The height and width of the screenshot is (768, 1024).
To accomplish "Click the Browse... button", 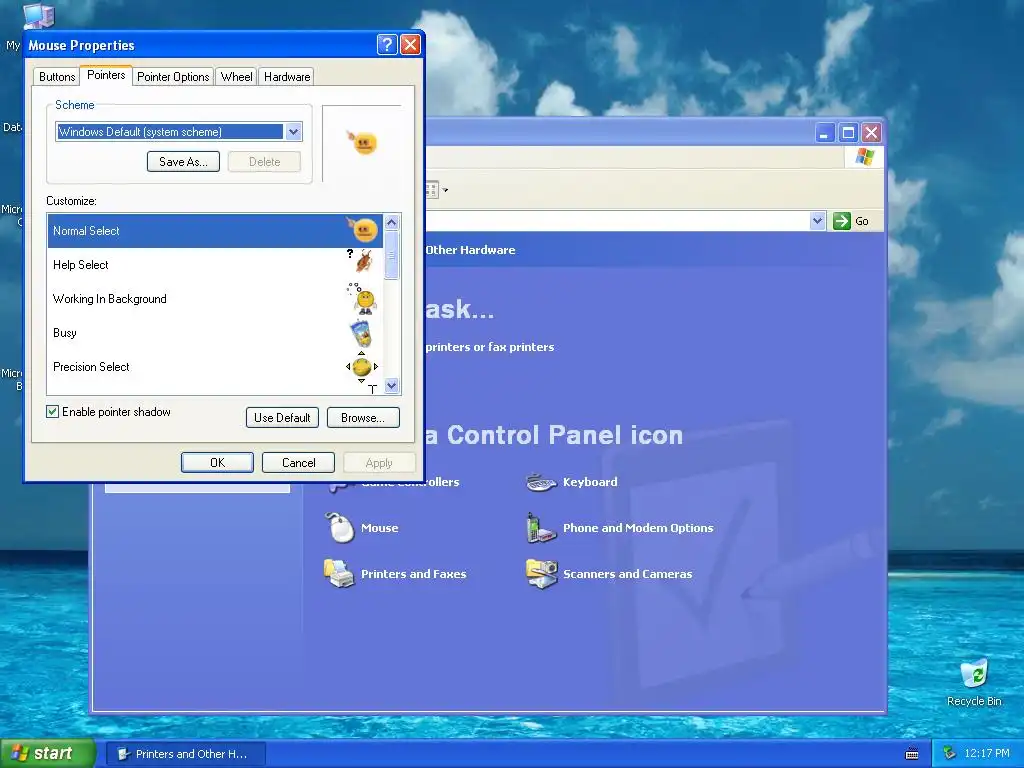I will click(x=363, y=418).
